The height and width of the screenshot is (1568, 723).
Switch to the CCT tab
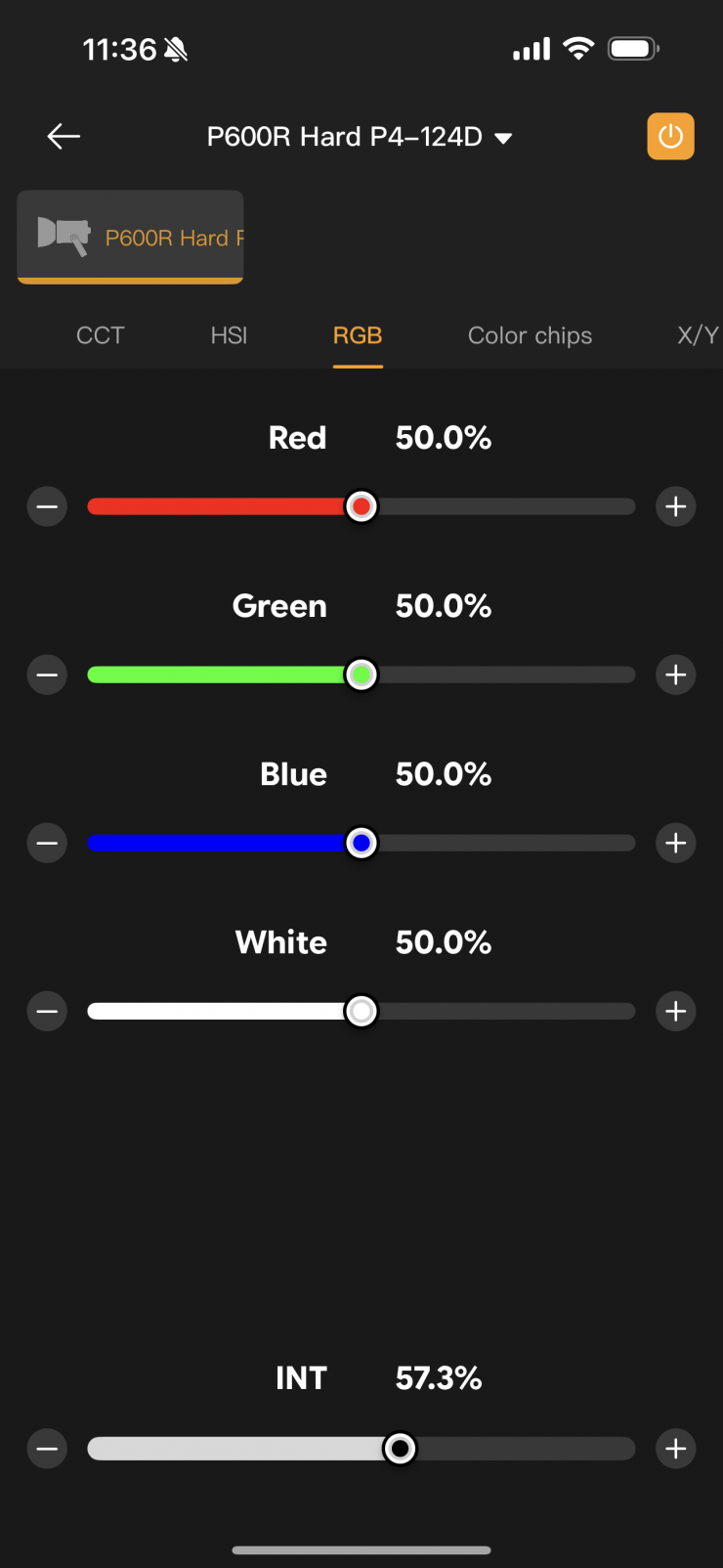point(100,335)
